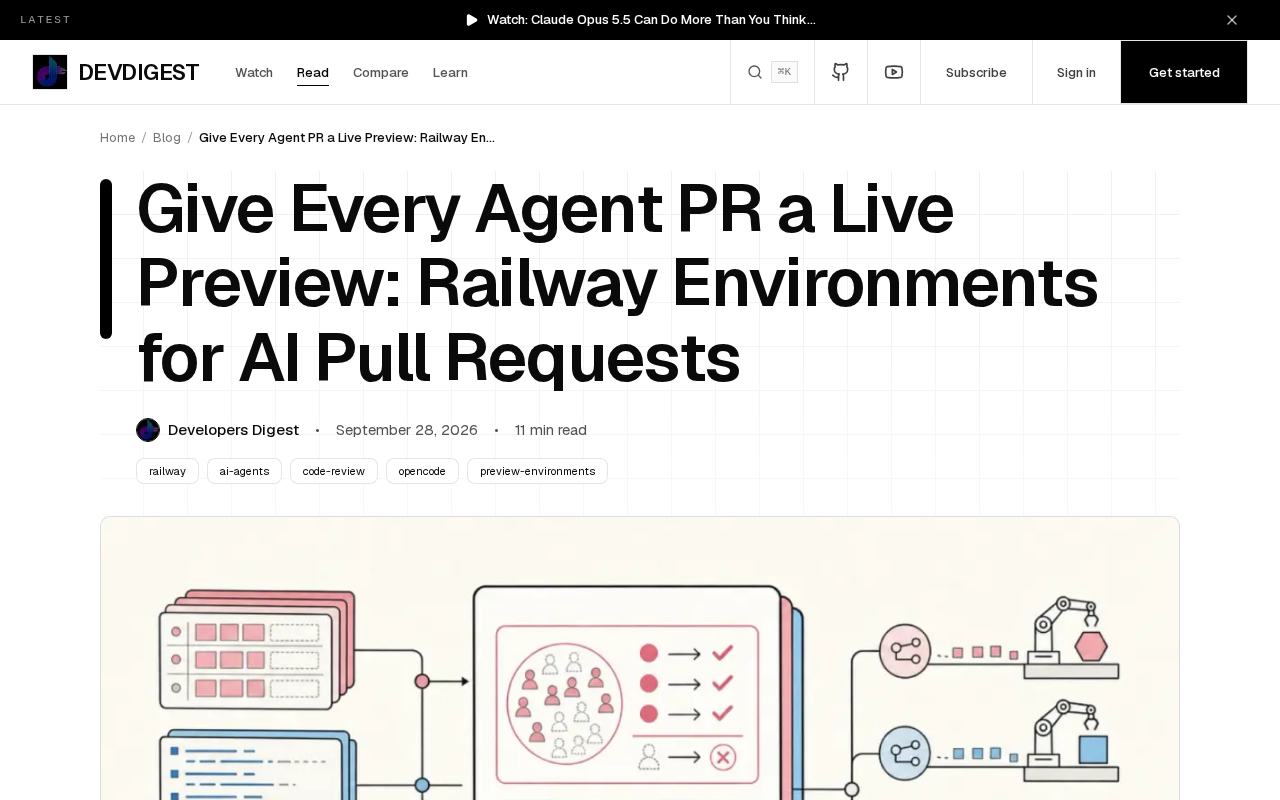Open the YouTube icon link

(894, 72)
